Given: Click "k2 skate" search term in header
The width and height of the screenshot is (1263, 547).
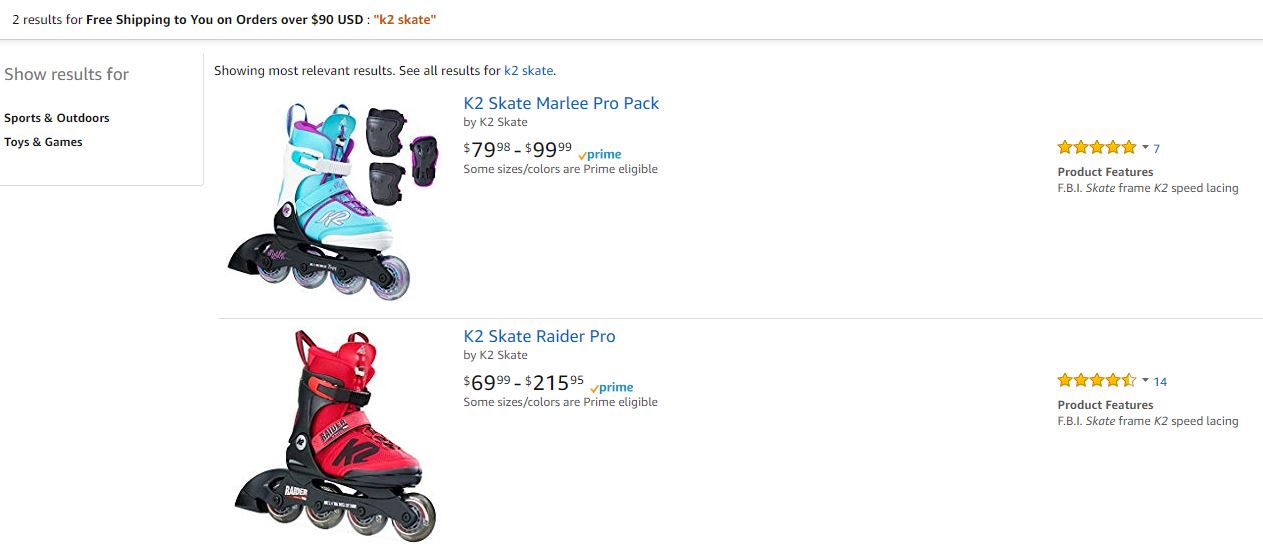Looking at the screenshot, I should (405, 20).
